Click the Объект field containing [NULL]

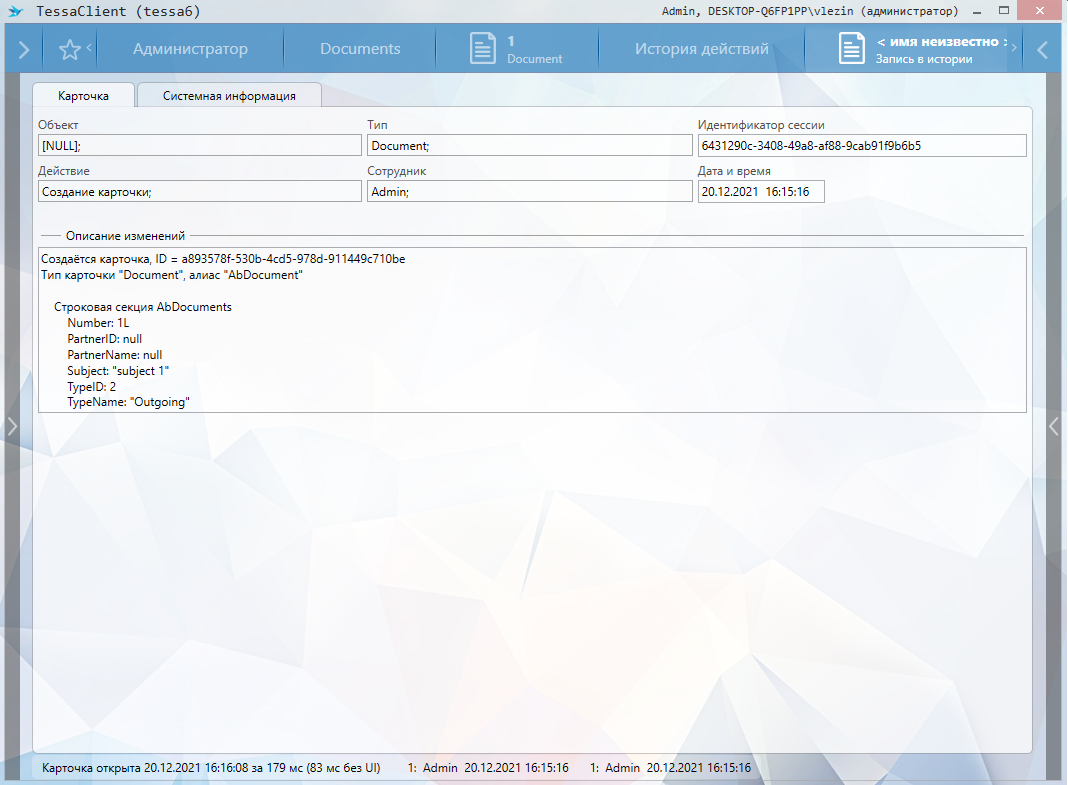point(199,146)
